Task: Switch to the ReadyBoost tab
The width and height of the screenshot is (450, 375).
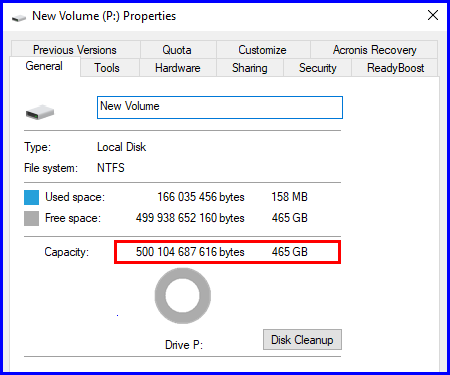Action: tap(395, 68)
